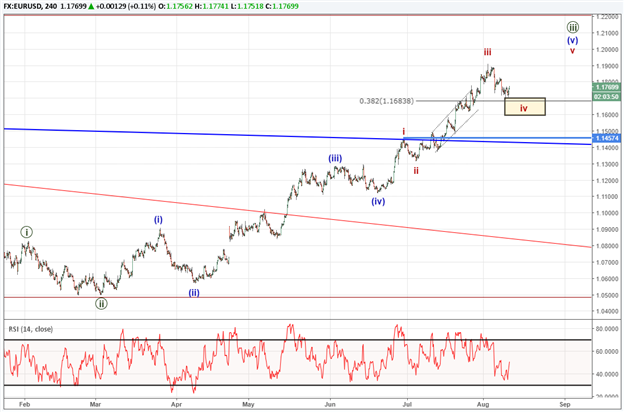Click the red v wave label

click(x=572, y=51)
